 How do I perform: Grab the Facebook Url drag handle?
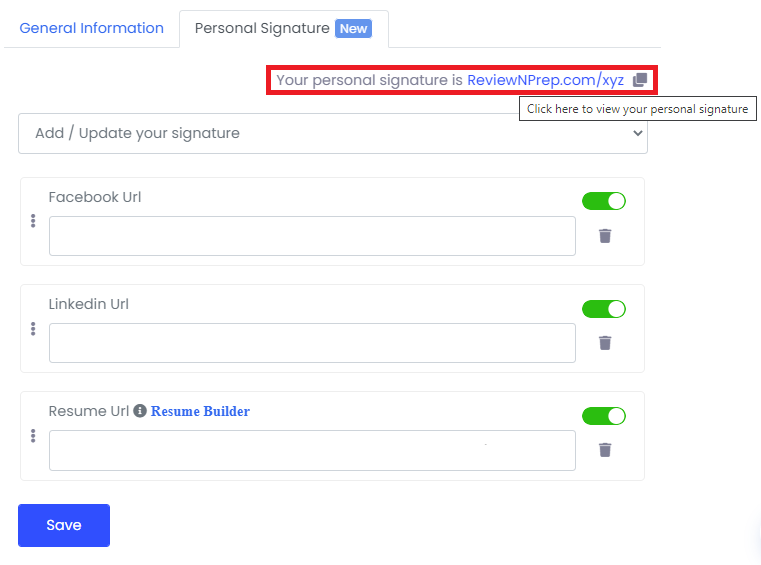pos(33,221)
